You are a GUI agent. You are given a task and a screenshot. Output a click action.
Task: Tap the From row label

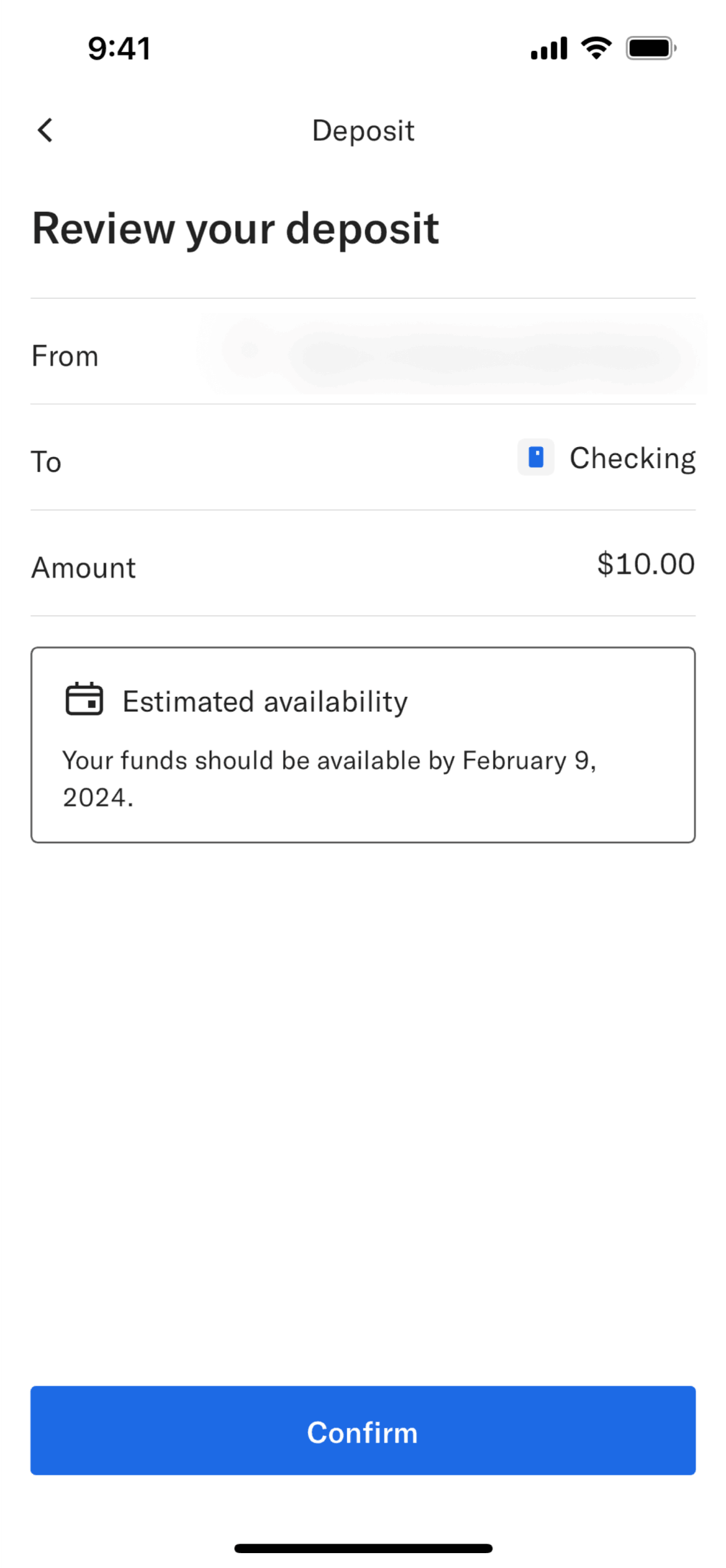pyautogui.click(x=65, y=356)
